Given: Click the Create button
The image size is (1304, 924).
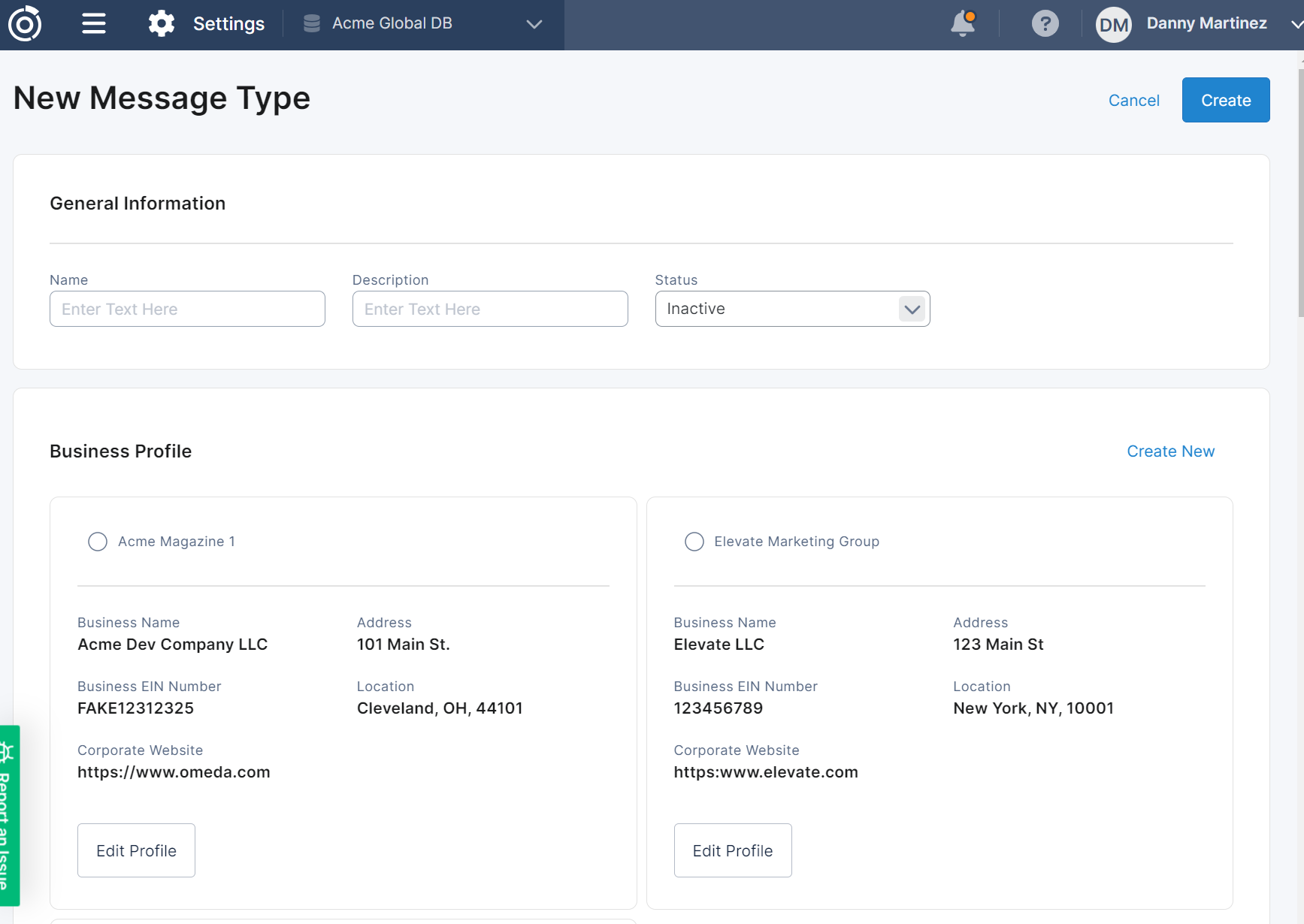Looking at the screenshot, I should click(1225, 100).
